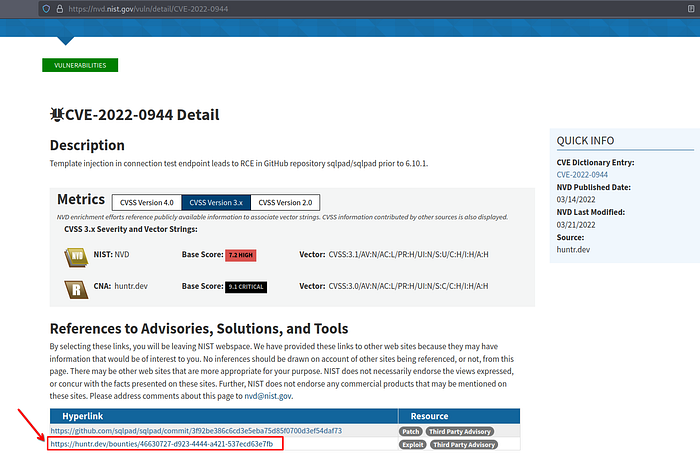Click Third Party Advisory tag in Exploit row
The height and width of the screenshot is (461, 700).
[464, 444]
